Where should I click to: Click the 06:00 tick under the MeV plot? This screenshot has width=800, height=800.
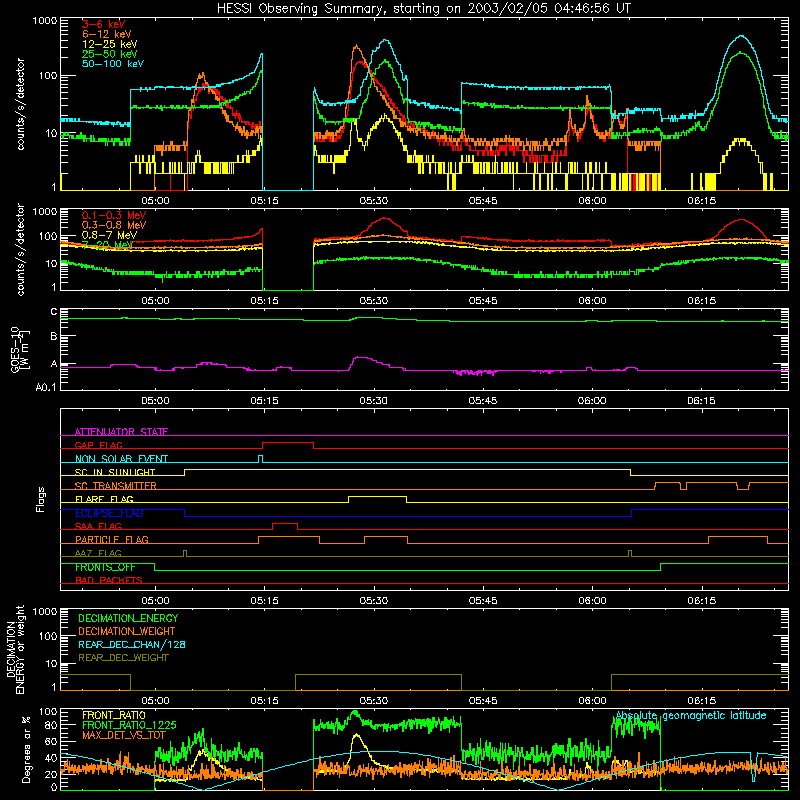click(x=592, y=301)
